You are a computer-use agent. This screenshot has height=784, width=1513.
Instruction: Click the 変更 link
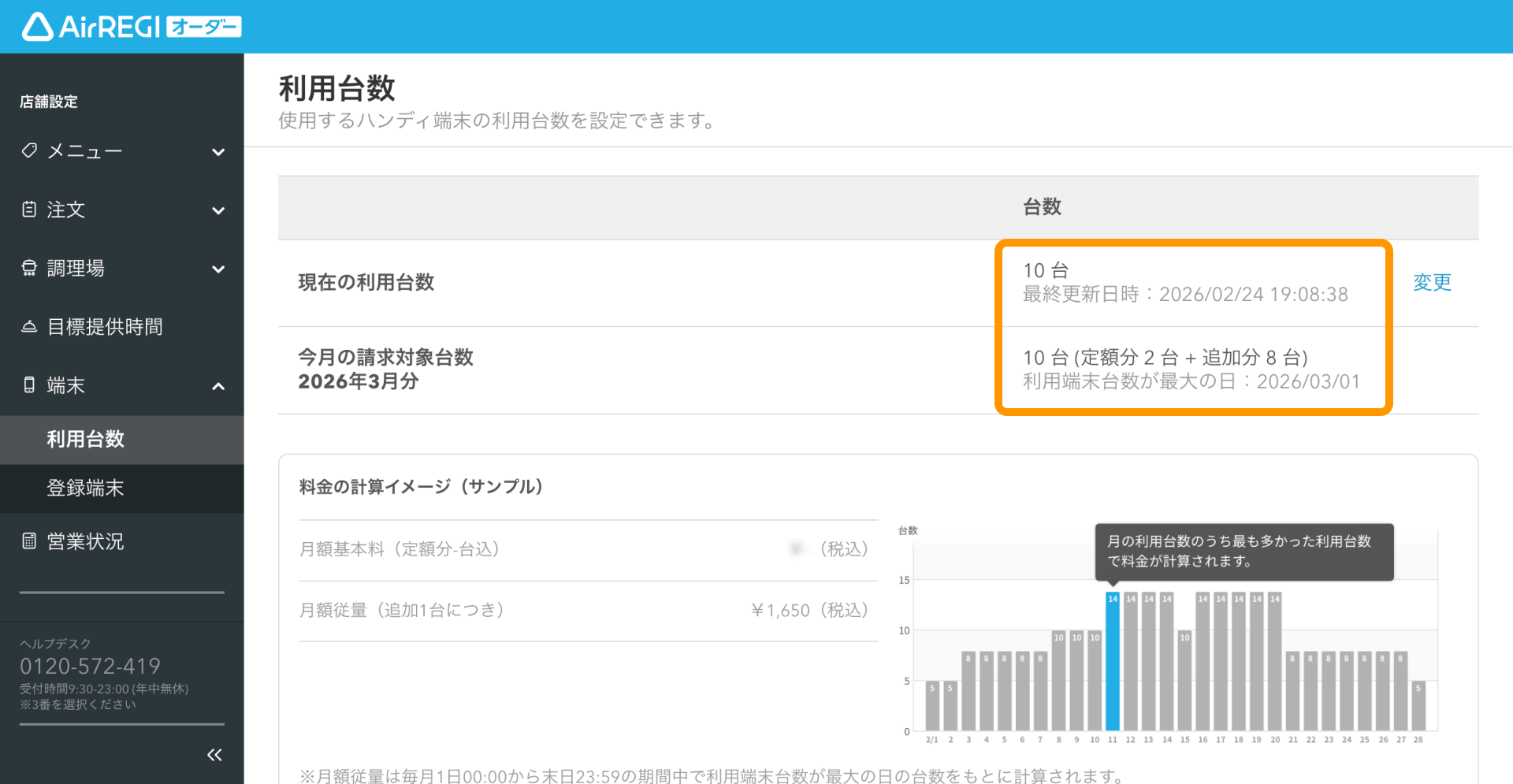[x=1432, y=282]
